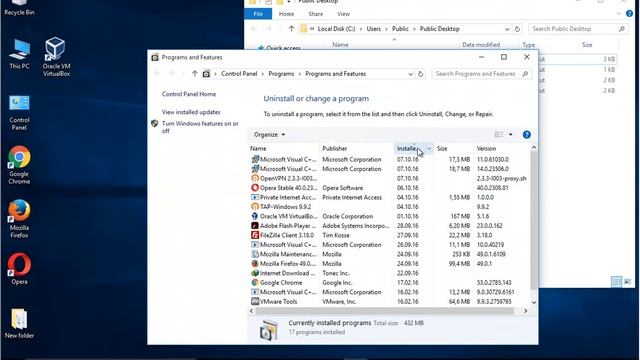
Task: Open the Installed On column filter dropdown
Action: 429,149
